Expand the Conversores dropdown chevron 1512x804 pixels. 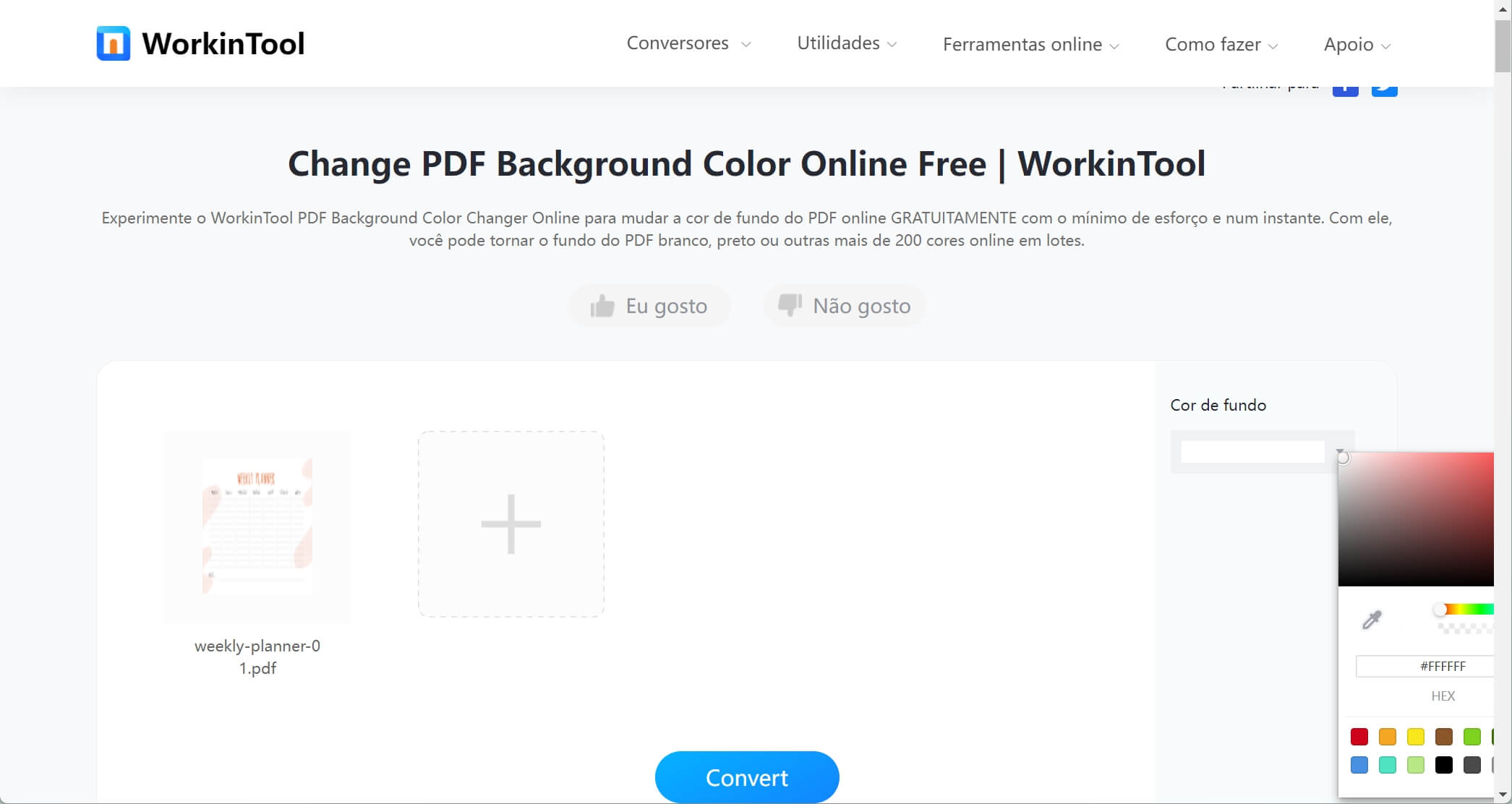pos(746,45)
